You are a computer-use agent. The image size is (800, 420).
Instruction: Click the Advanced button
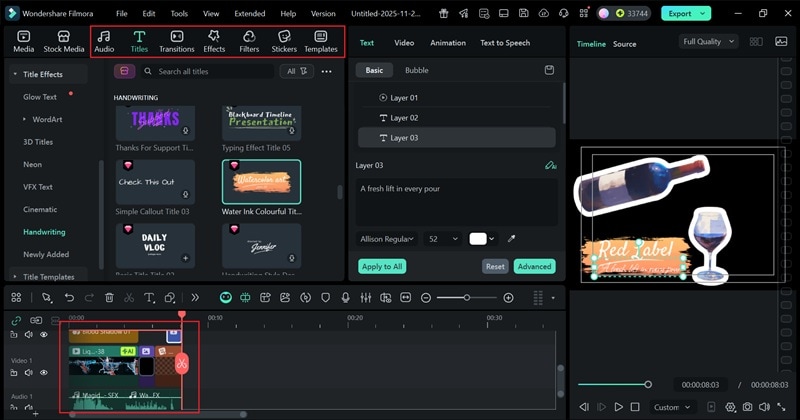pos(534,266)
